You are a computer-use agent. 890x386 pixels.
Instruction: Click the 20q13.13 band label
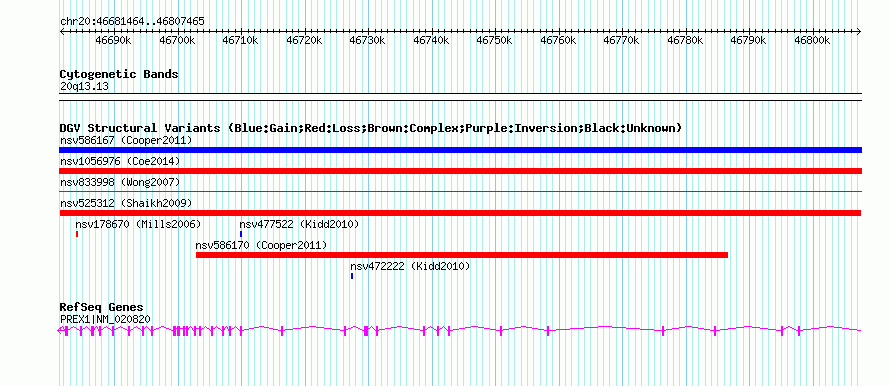[x=84, y=87]
